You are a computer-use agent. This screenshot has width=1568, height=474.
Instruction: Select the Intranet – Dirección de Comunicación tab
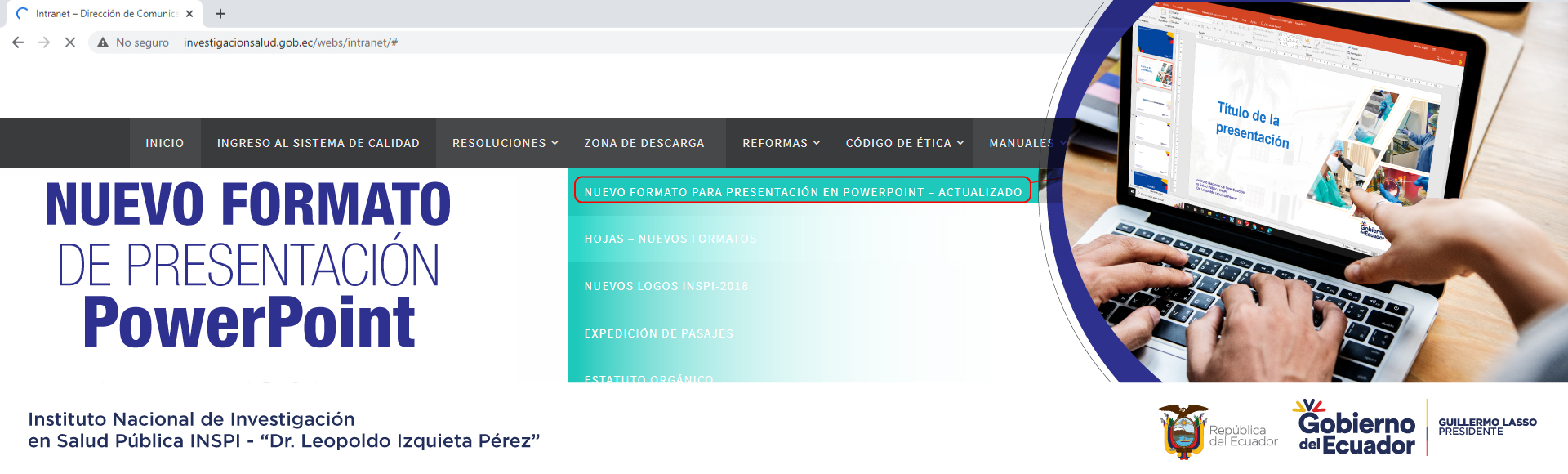(105, 14)
